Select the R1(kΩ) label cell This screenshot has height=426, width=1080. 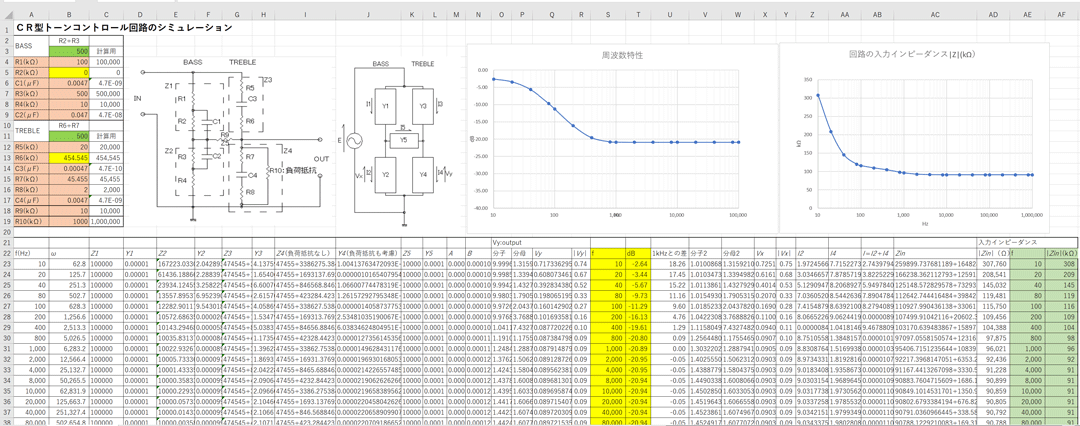point(32,61)
